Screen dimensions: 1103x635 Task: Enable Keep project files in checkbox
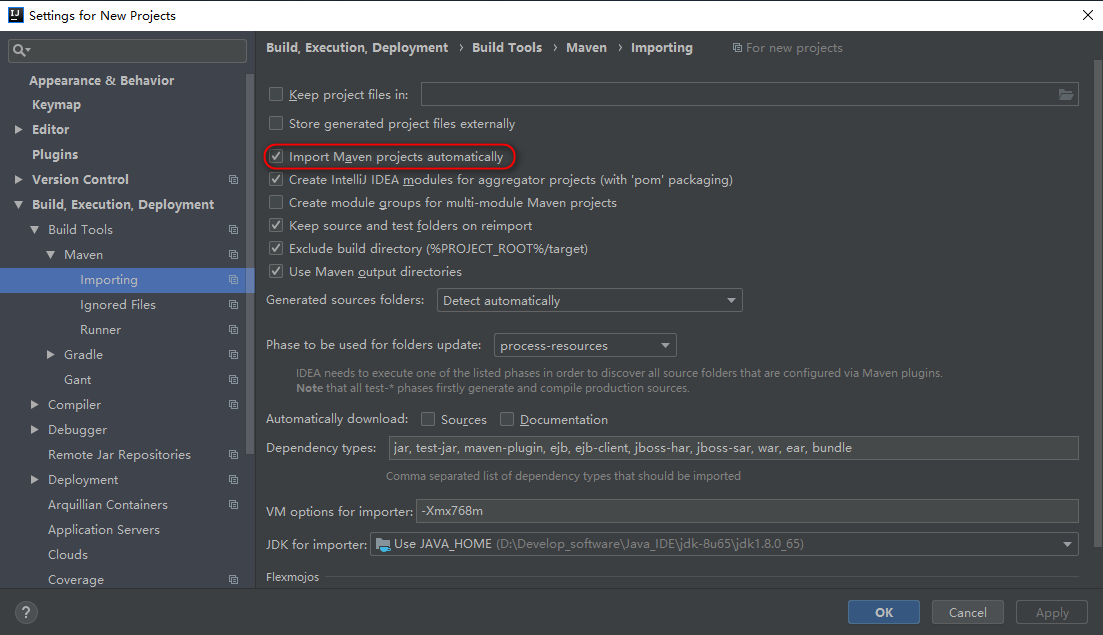[x=276, y=94]
